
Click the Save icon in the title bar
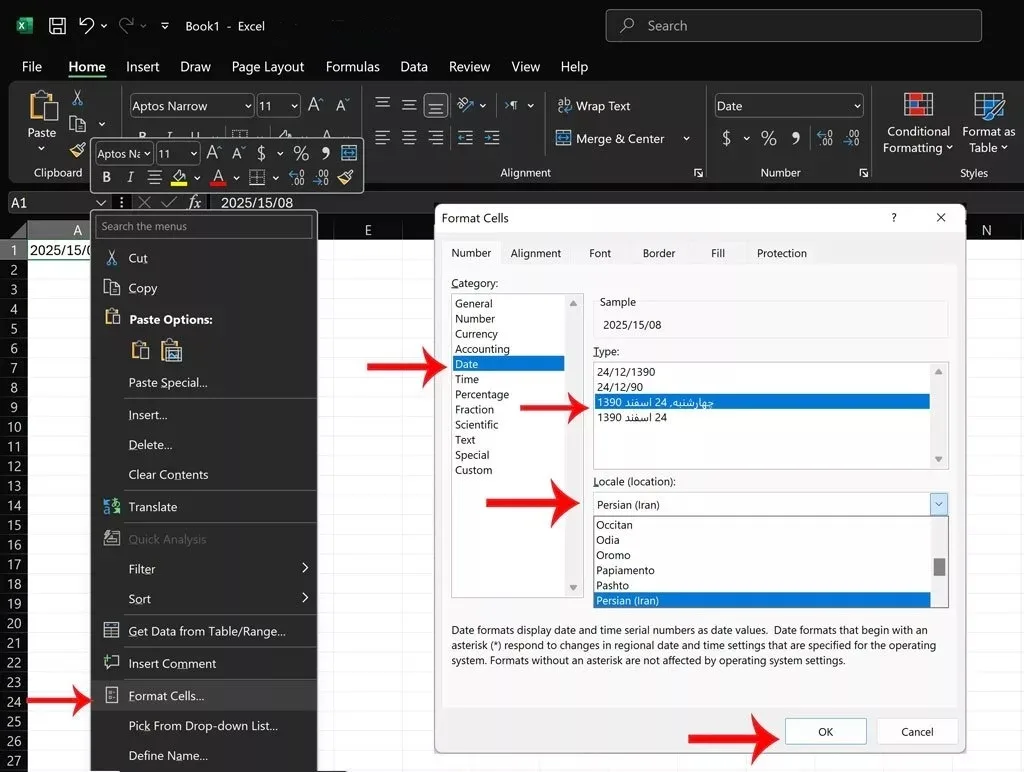pyautogui.click(x=57, y=26)
